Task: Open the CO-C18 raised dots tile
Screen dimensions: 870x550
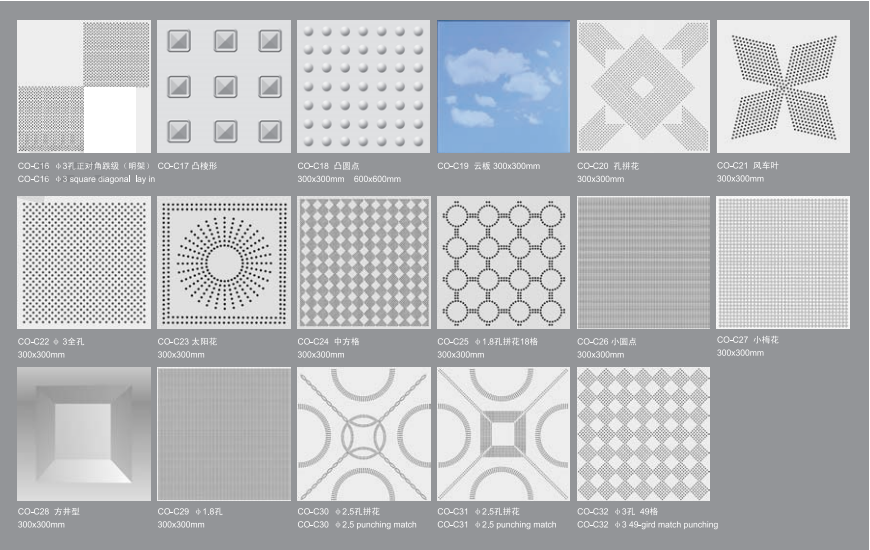Action: pos(364,87)
